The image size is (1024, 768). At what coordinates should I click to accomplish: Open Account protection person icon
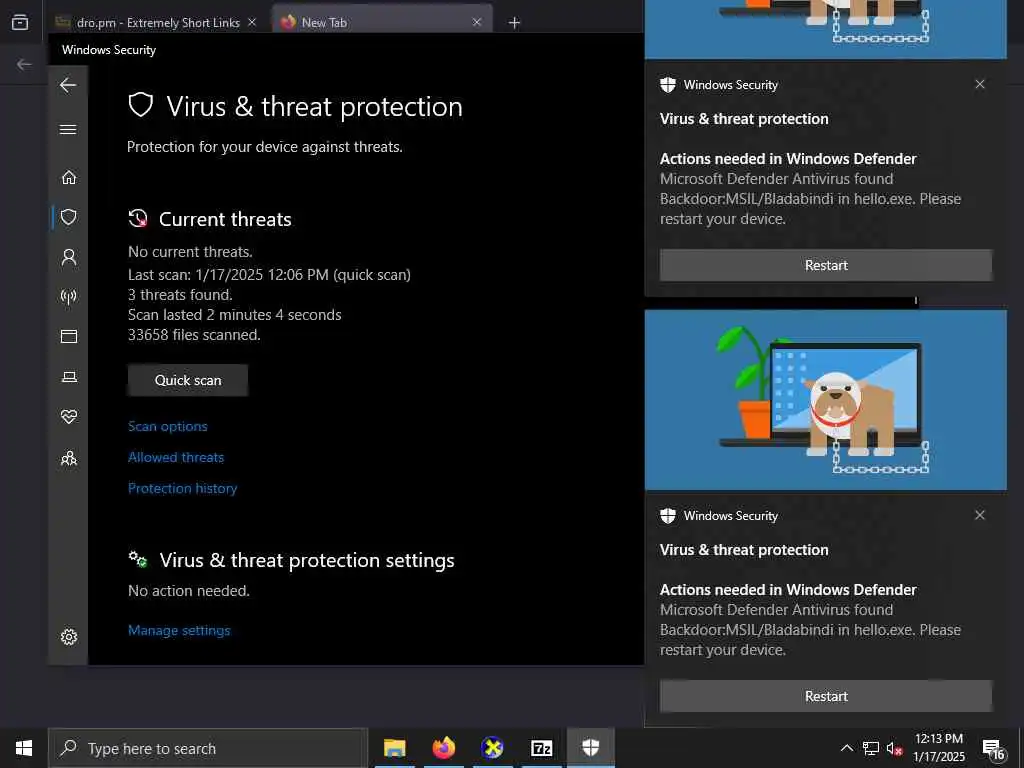tap(69, 257)
